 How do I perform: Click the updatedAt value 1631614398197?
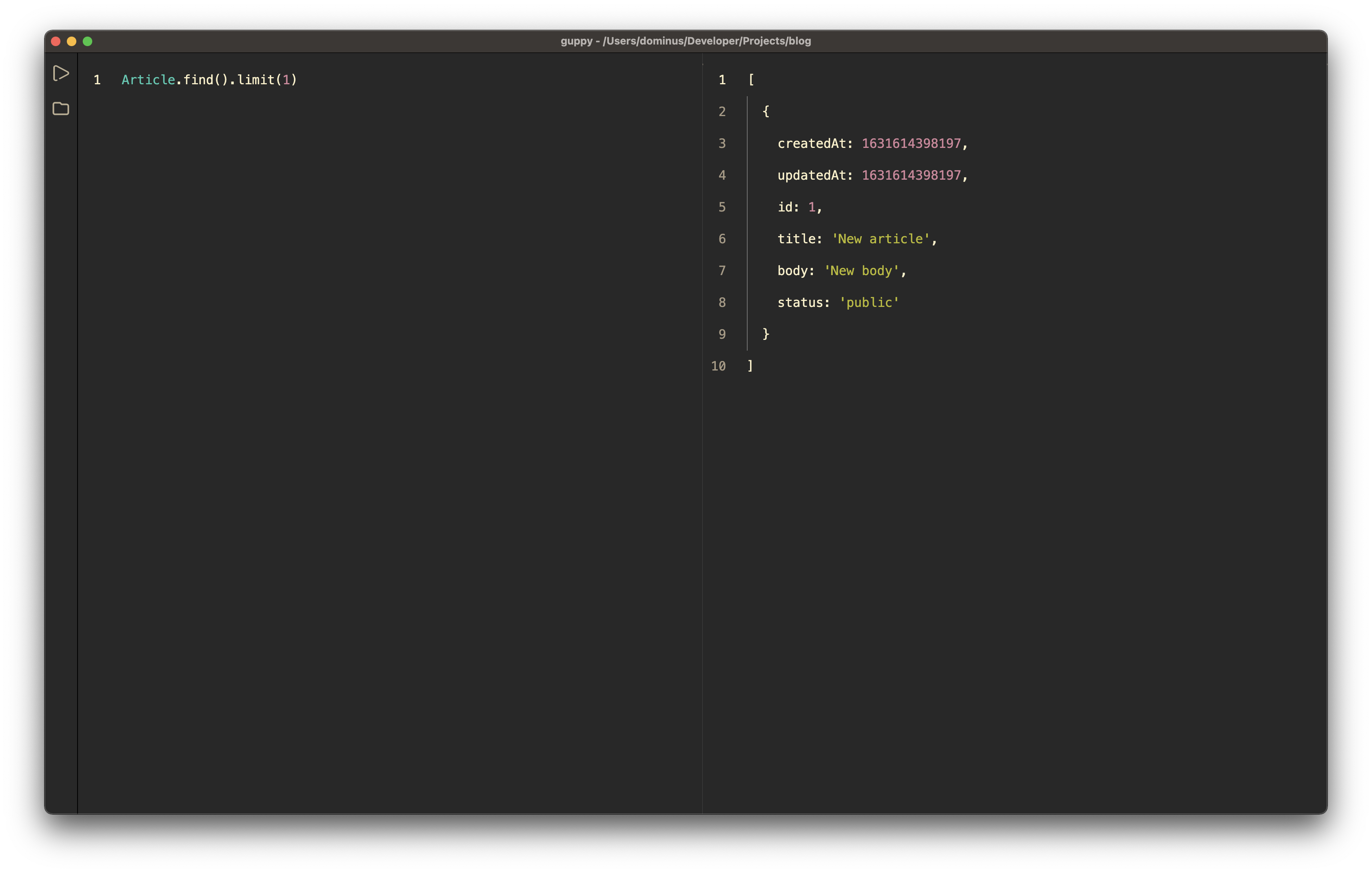(911, 175)
